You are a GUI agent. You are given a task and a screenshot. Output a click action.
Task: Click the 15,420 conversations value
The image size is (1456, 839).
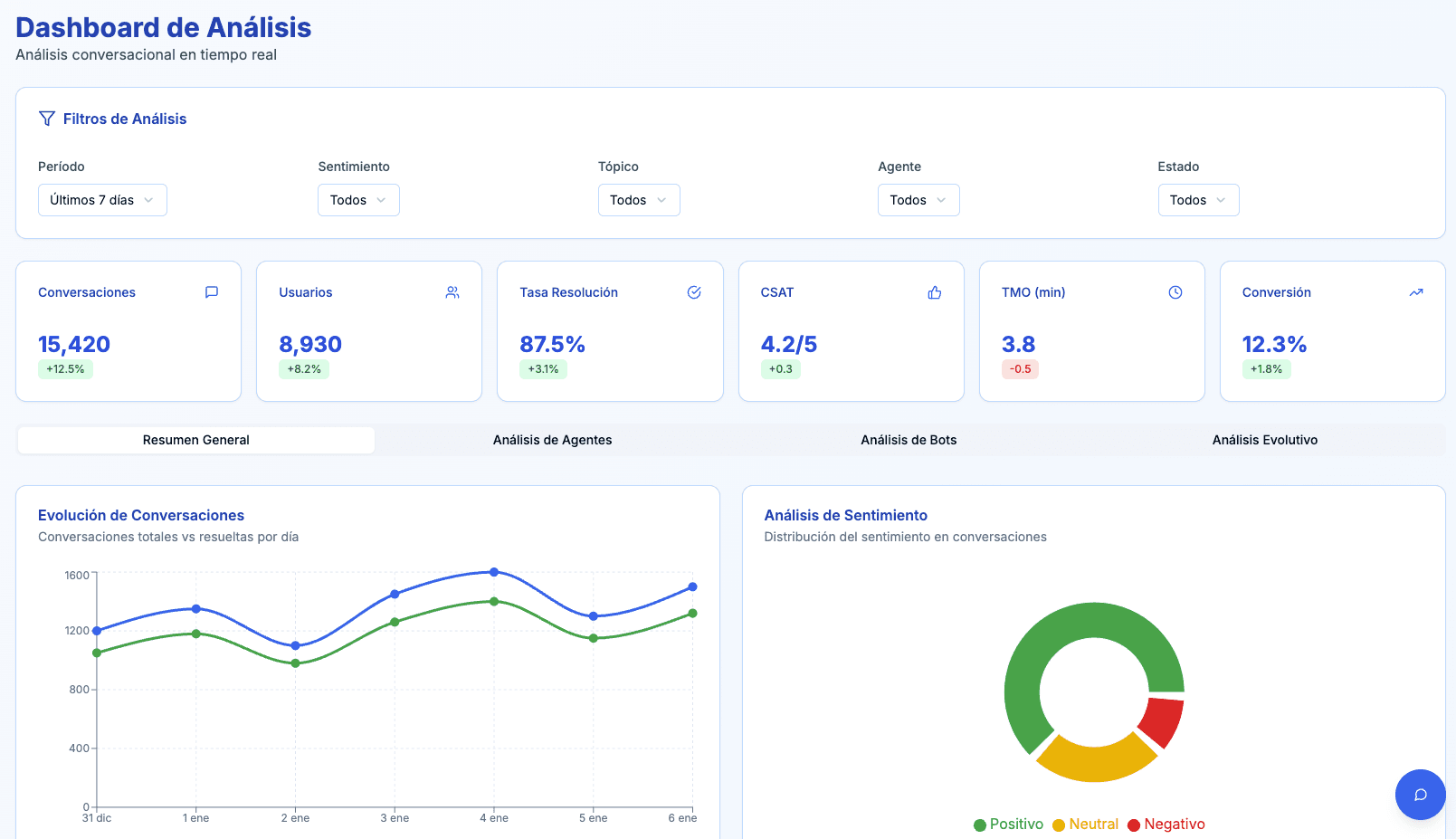(74, 344)
